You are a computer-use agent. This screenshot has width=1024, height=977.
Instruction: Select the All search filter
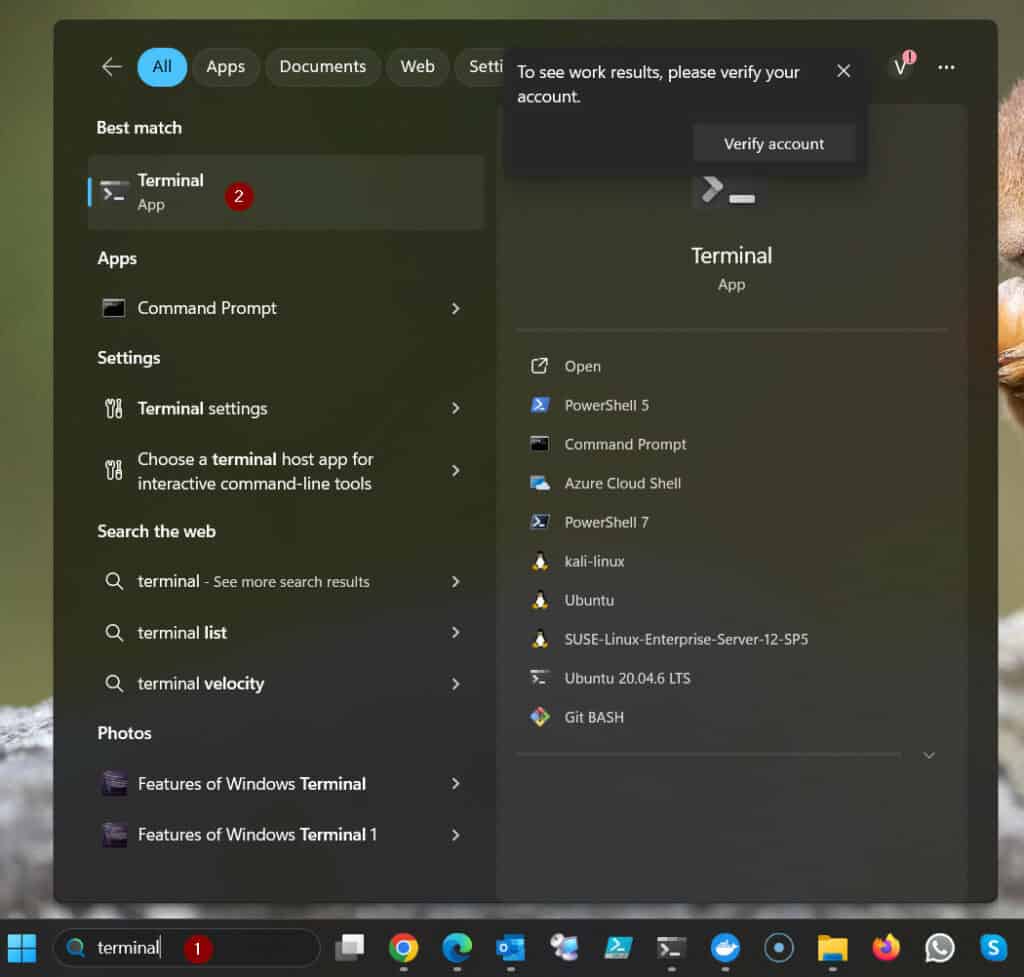[x=161, y=66]
